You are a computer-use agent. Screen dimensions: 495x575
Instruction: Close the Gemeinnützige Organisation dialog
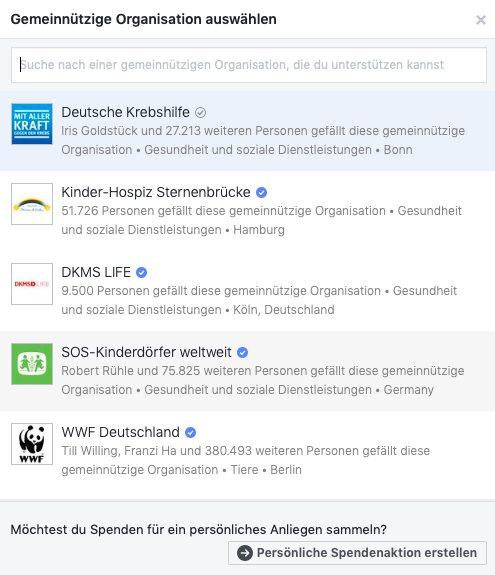coord(481,20)
